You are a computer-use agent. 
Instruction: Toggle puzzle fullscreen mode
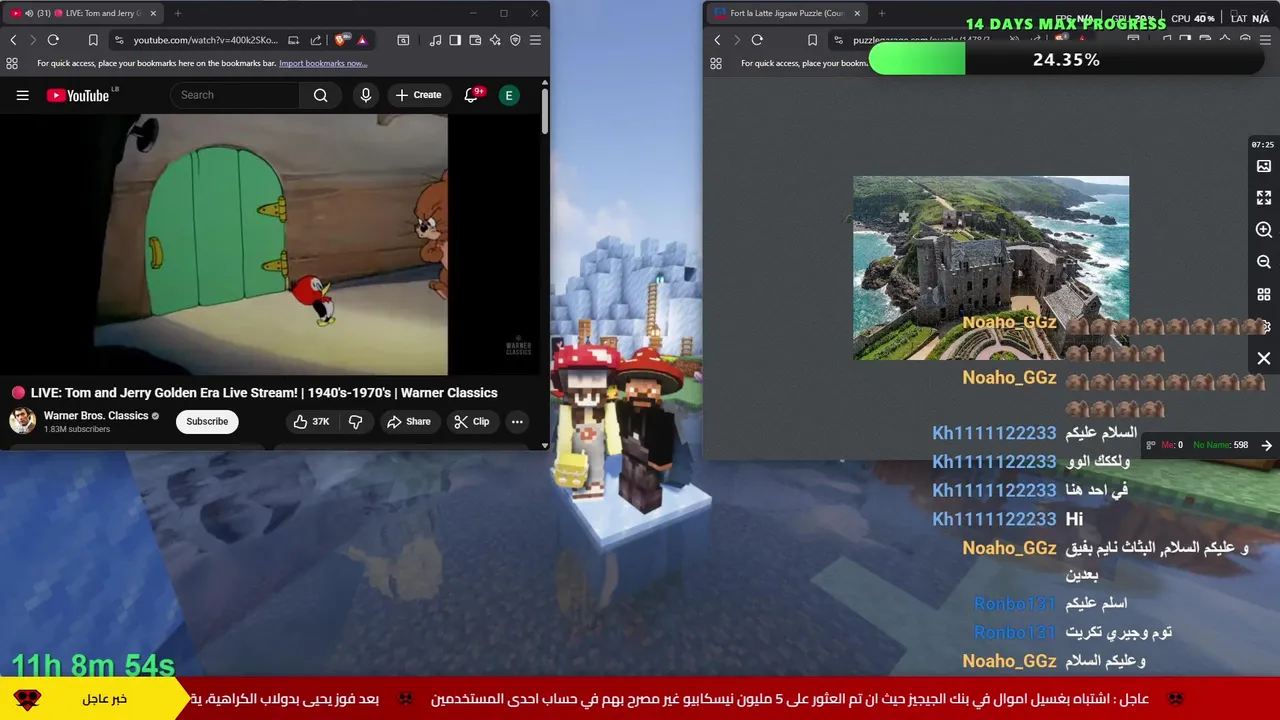coord(1264,198)
